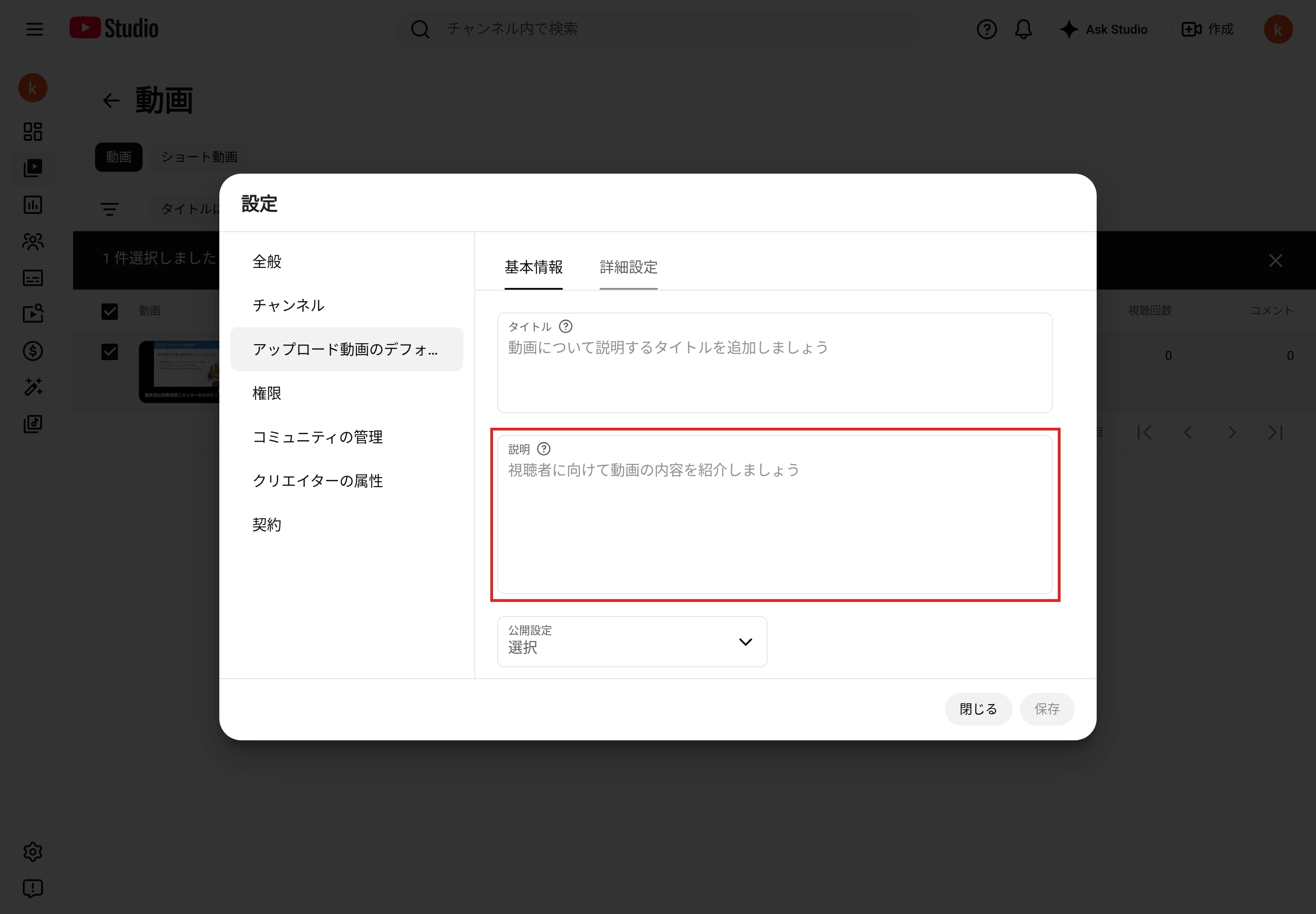Select the ショート動画 chip
Screen dimensions: 1316x914
[x=199, y=157]
